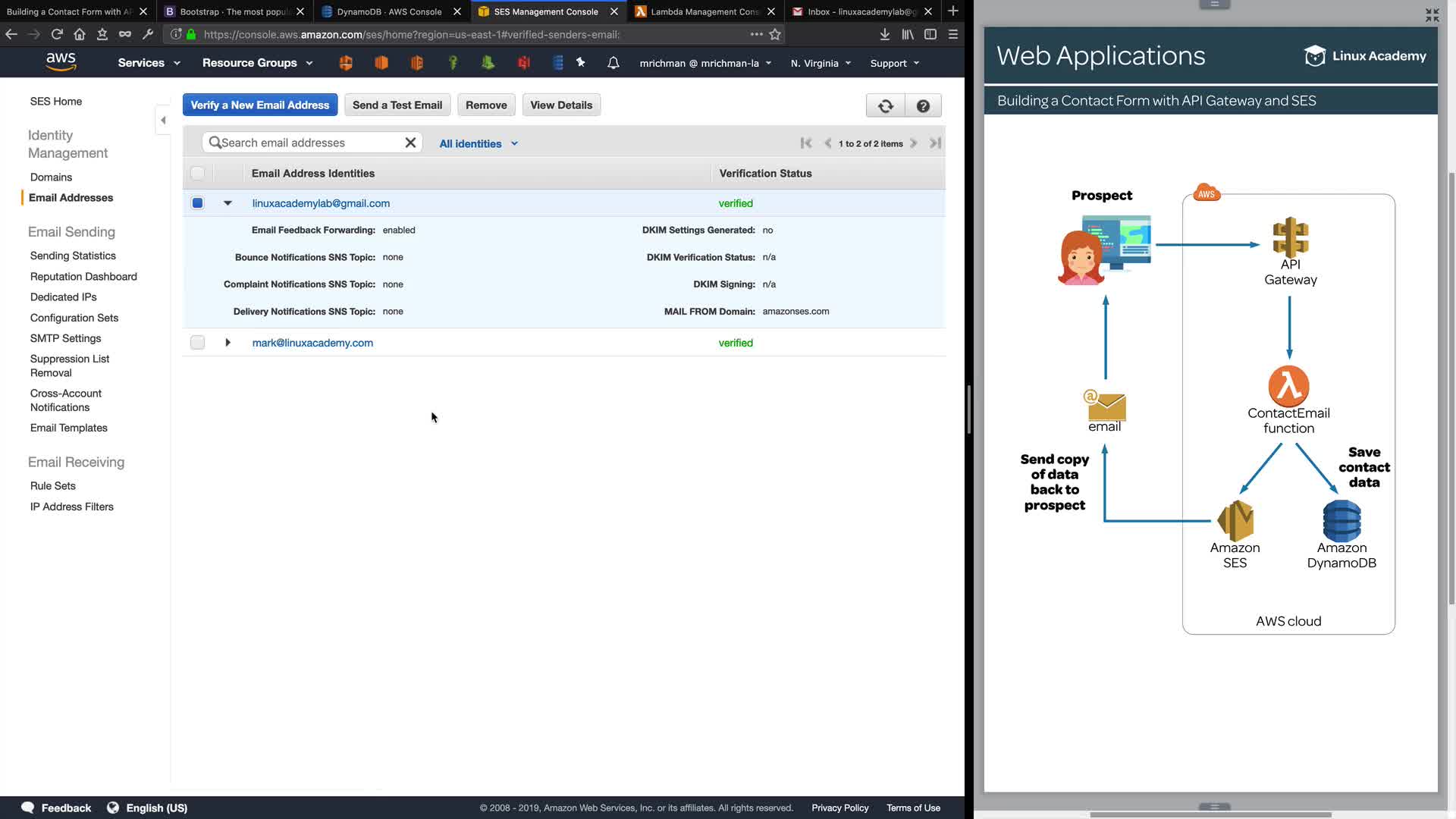Check the mark@linuxacademy.com row checkbox
Image resolution: width=1456 pixels, height=819 pixels.
(197, 343)
